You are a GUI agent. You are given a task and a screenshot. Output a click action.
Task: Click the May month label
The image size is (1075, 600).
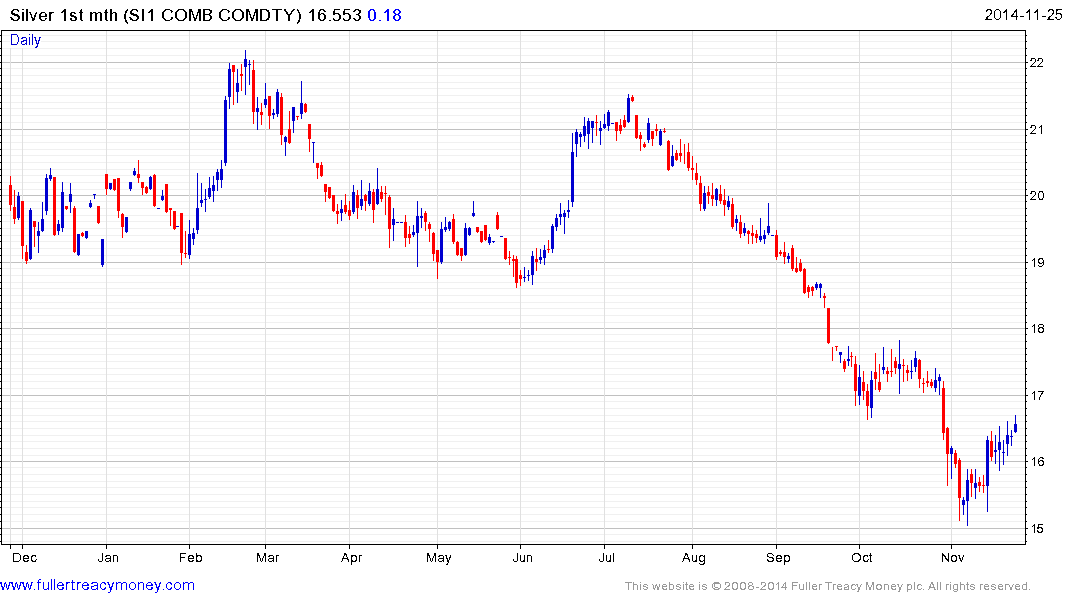click(439, 557)
